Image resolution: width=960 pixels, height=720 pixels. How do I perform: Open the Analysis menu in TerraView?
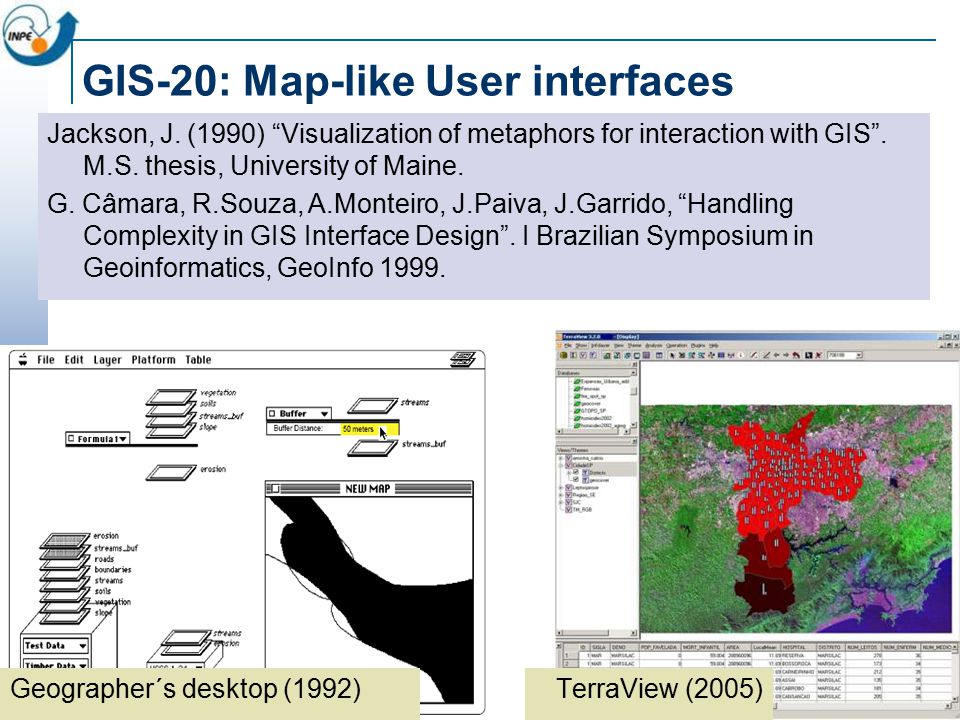(x=654, y=345)
